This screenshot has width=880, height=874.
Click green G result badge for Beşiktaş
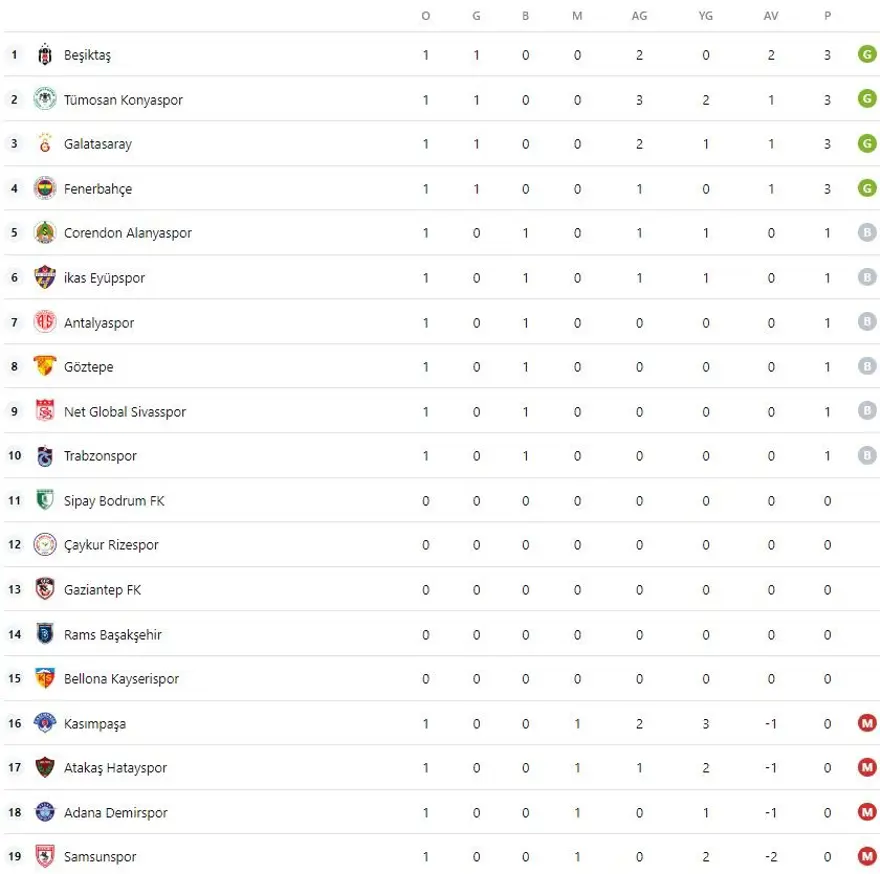[x=867, y=54]
